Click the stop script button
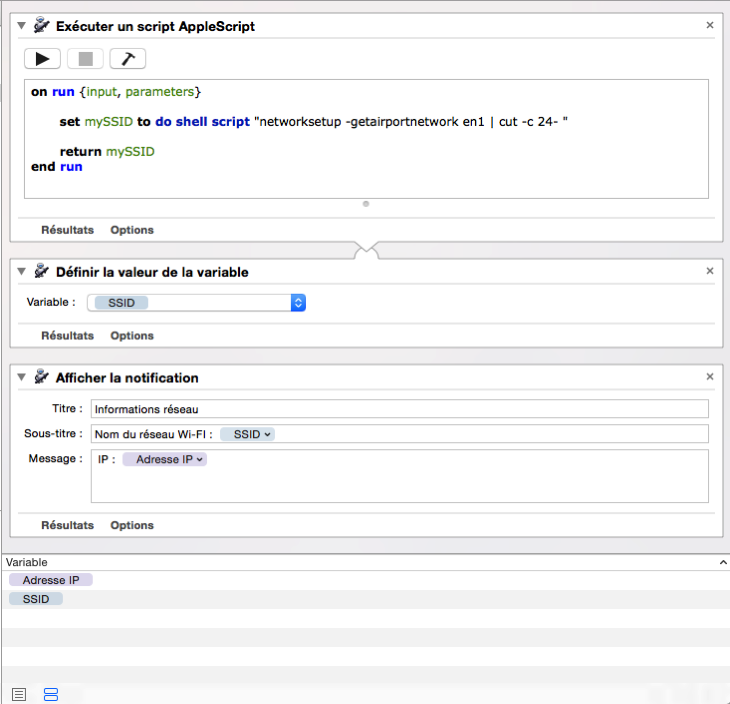 coord(85,59)
